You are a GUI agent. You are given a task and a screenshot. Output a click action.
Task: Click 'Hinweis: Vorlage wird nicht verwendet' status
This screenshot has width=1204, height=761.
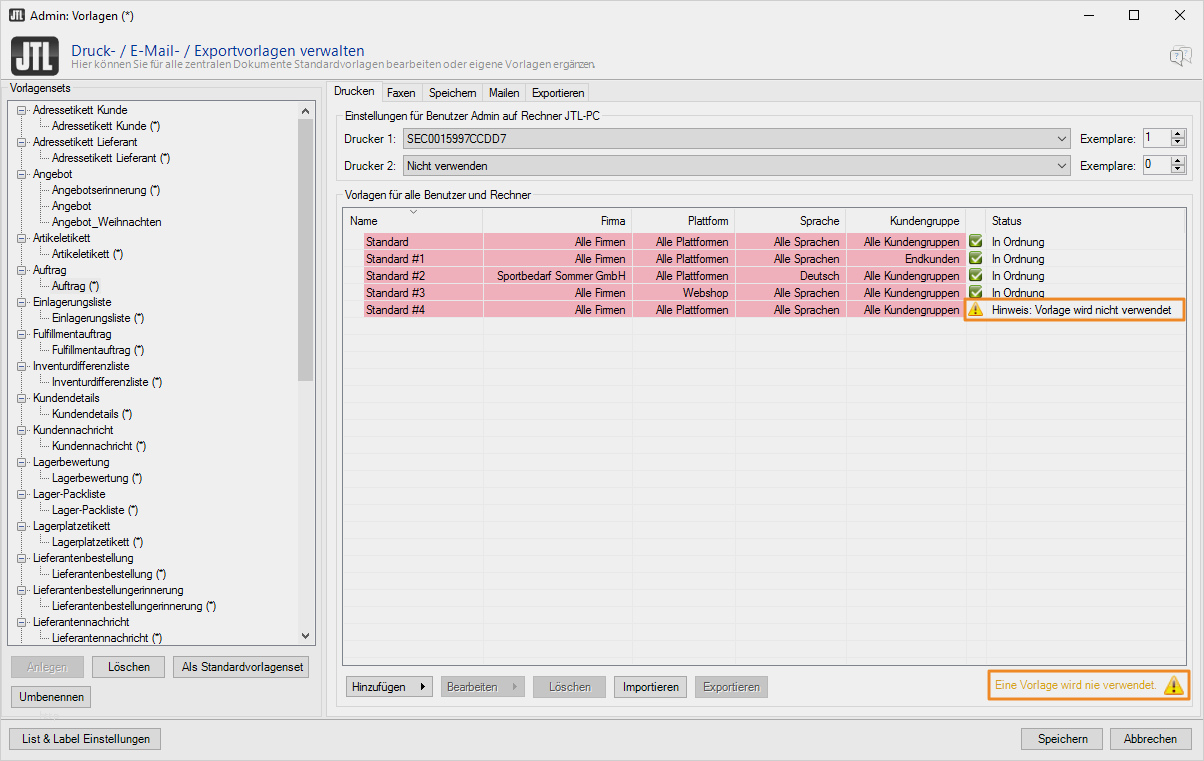click(x=1081, y=310)
